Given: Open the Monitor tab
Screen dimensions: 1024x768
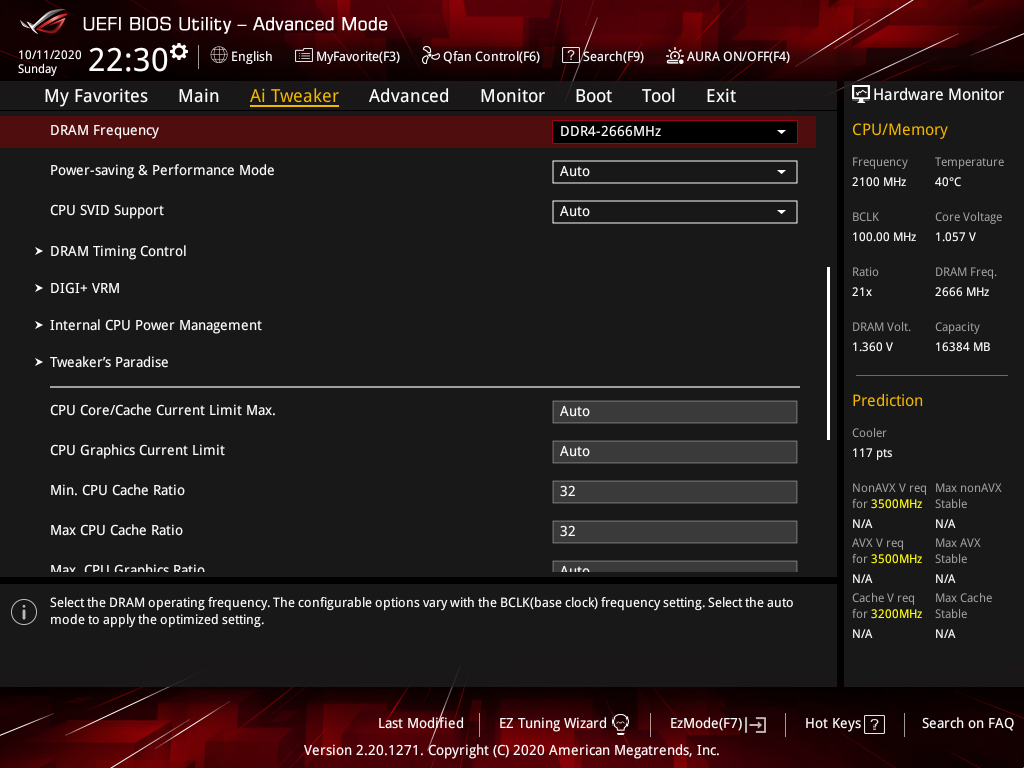Looking at the screenshot, I should [x=513, y=96].
